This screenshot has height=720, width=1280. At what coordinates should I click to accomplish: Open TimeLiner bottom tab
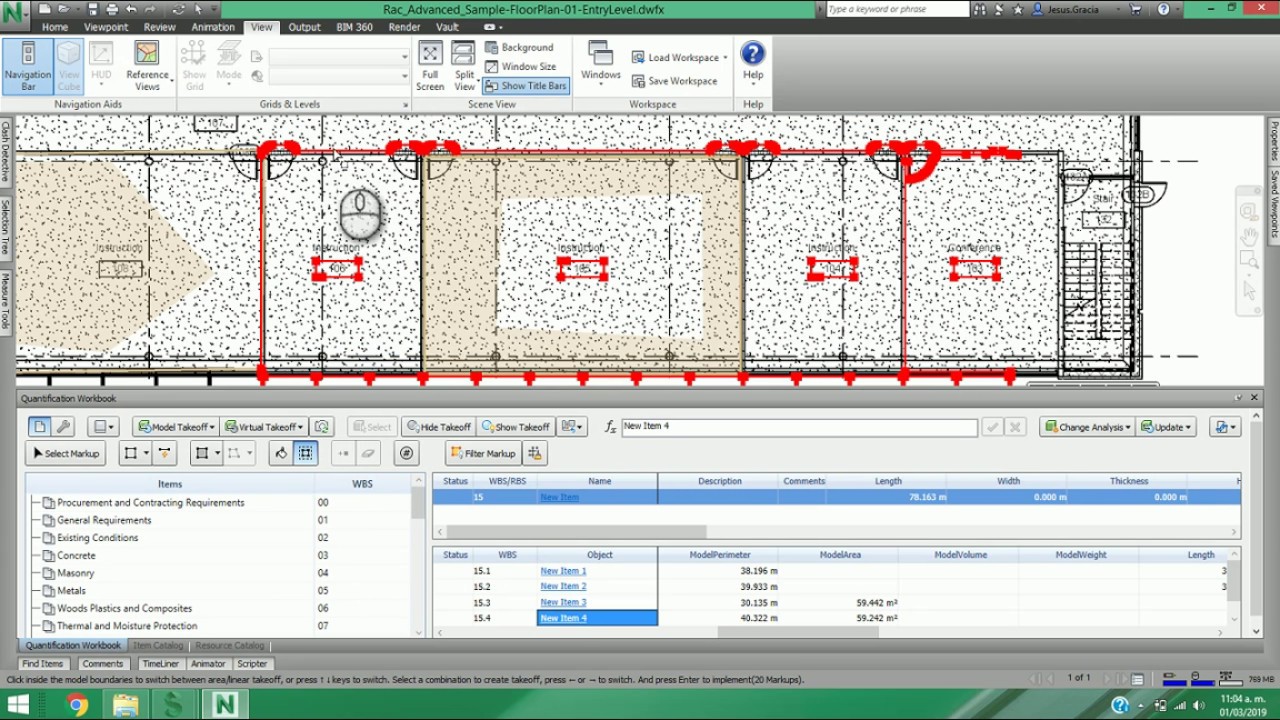(160, 664)
